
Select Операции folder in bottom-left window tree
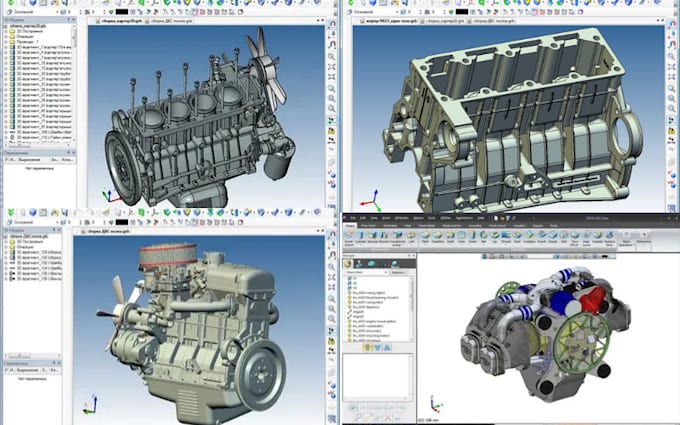point(23,247)
